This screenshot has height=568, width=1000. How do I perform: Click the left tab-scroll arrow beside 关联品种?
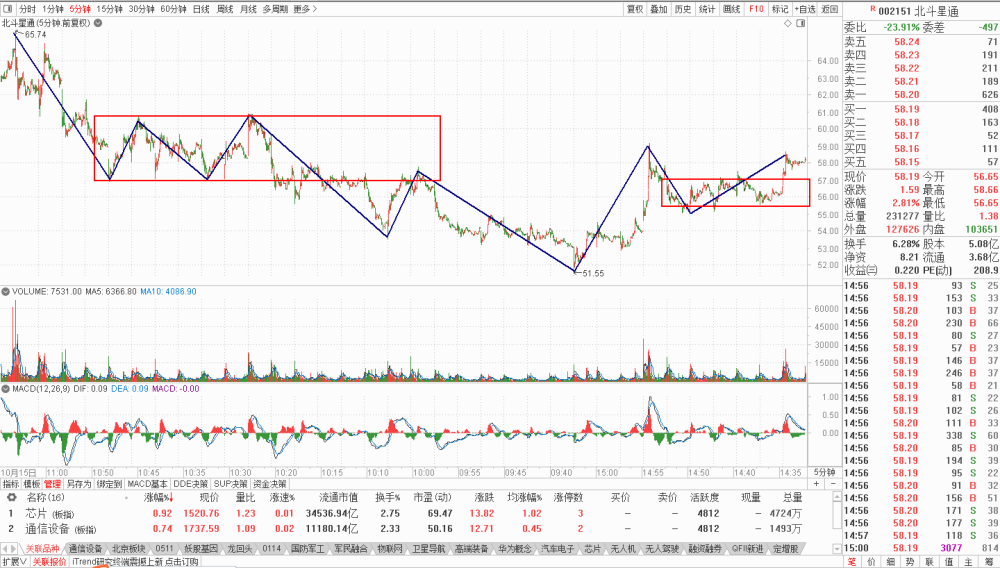(x=5, y=548)
